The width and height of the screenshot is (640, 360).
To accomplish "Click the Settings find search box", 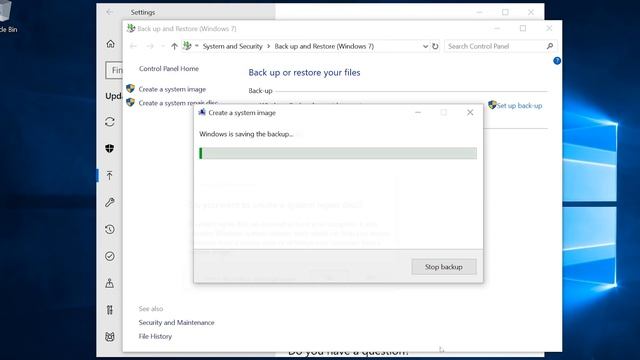I will coord(114,70).
